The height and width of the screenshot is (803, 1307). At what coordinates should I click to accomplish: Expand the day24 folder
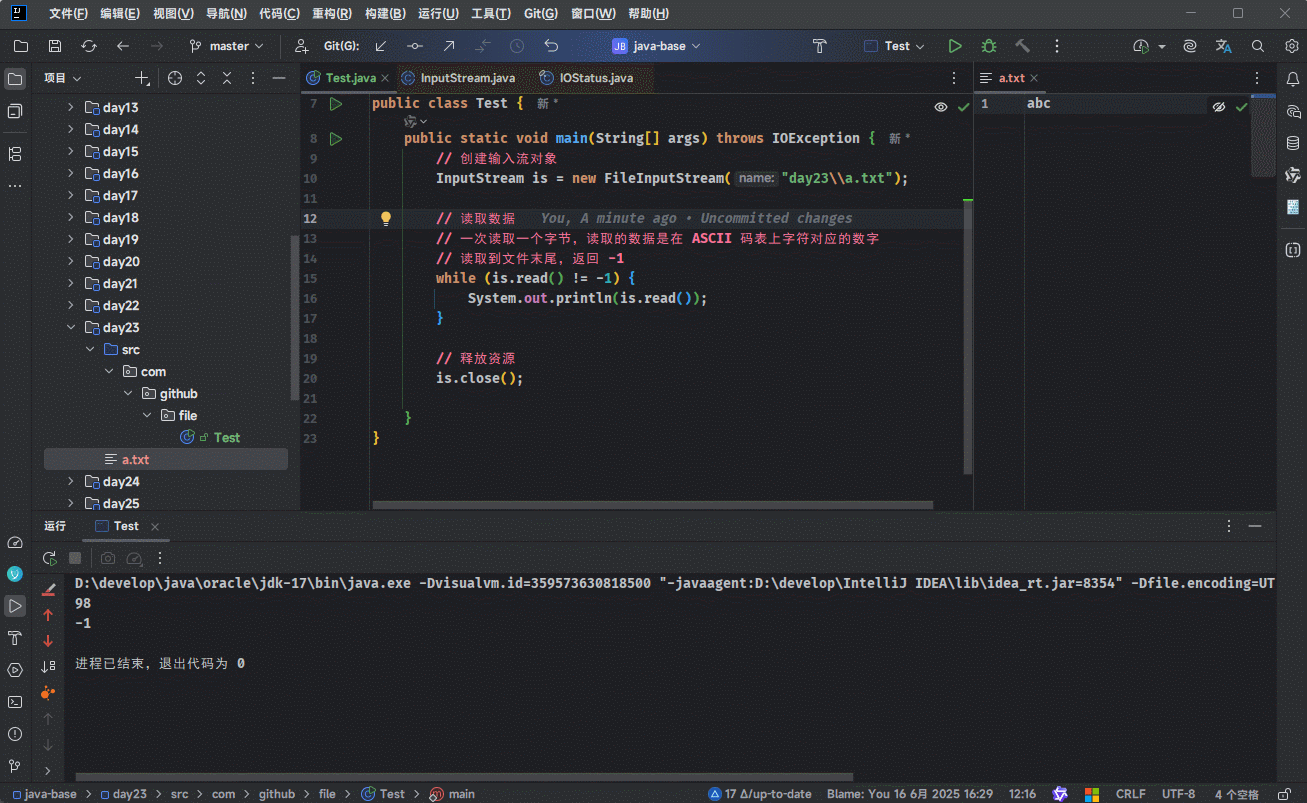(71, 482)
